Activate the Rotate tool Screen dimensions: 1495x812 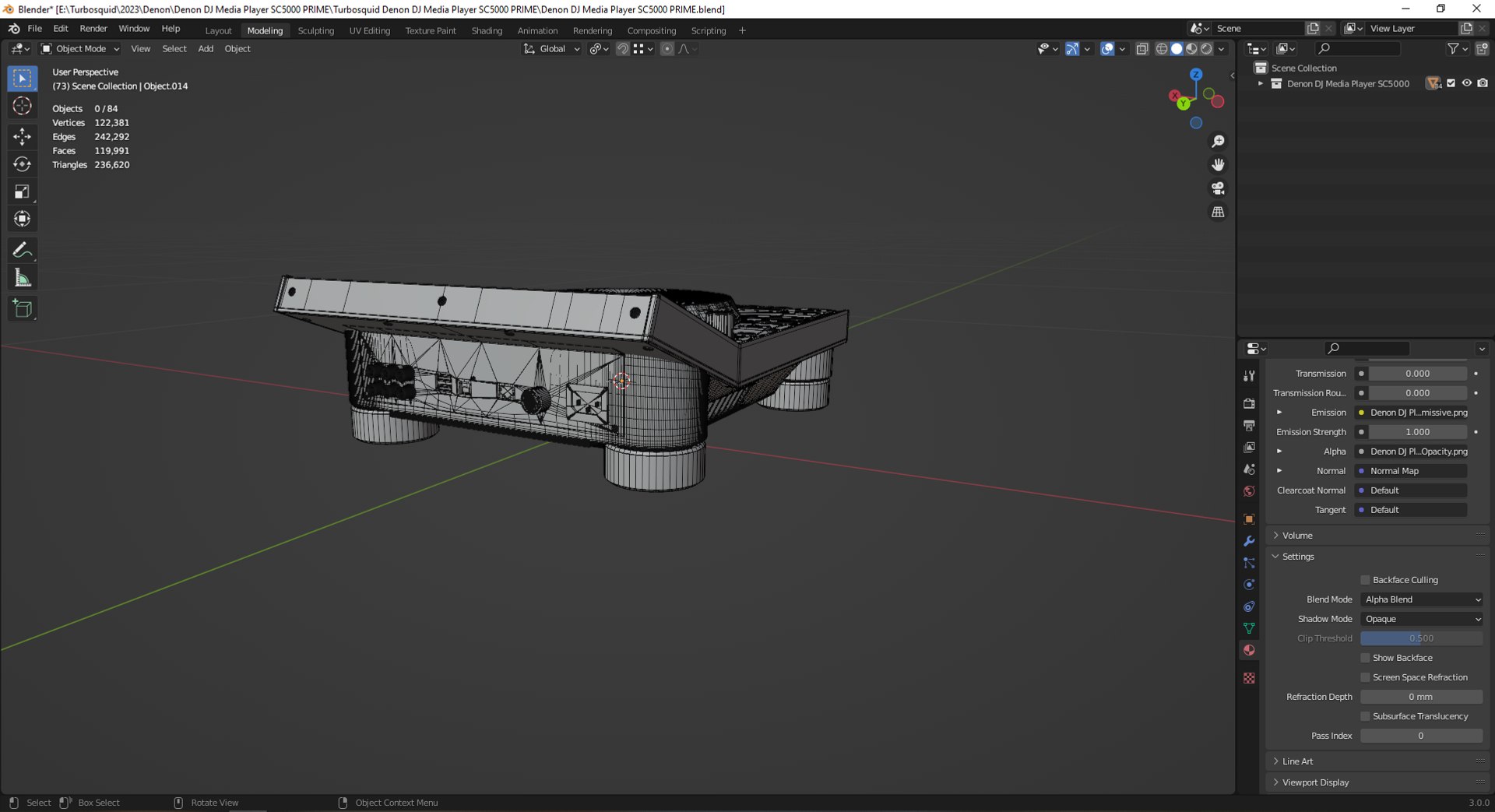point(22,164)
